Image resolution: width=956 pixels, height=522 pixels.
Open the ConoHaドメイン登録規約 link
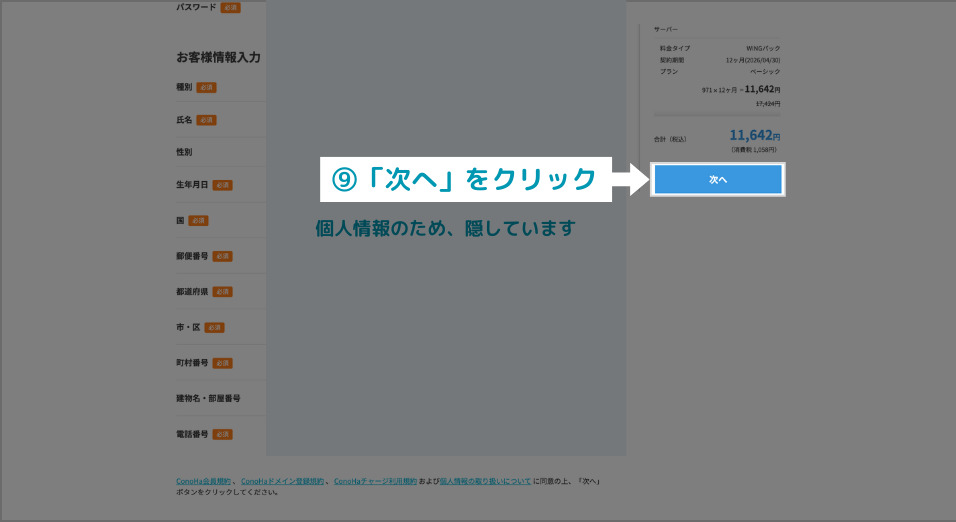pos(282,481)
